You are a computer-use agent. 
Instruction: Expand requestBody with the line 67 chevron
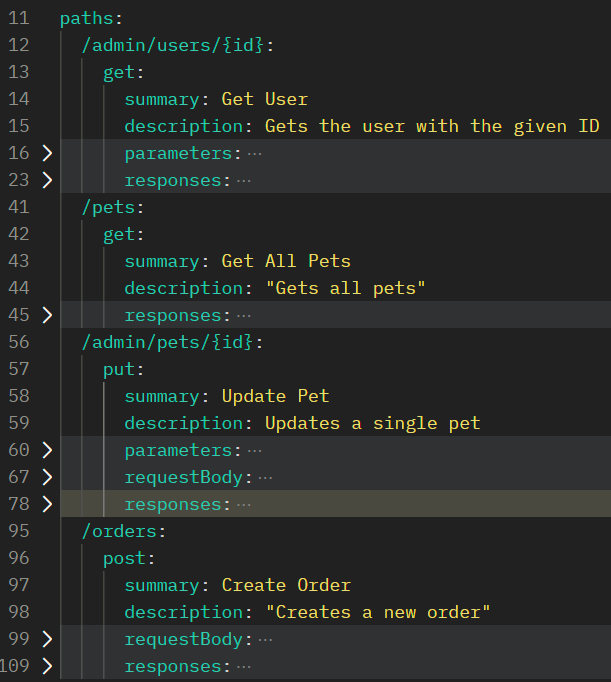click(46, 477)
